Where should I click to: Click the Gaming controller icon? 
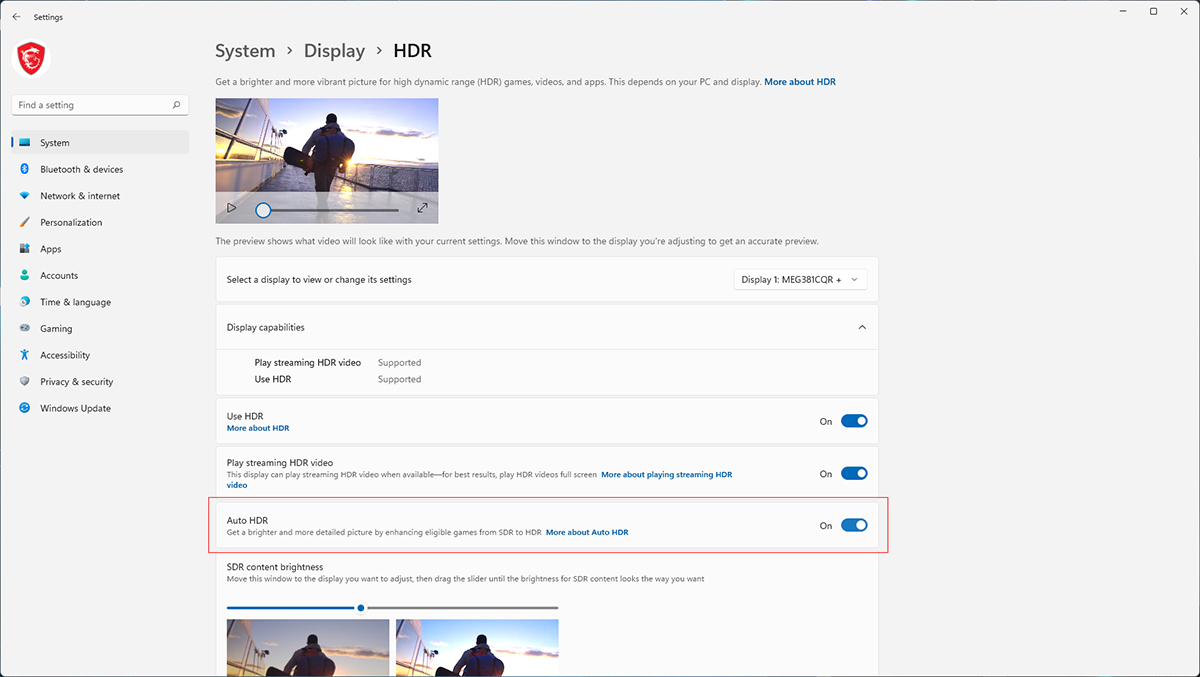25,329
